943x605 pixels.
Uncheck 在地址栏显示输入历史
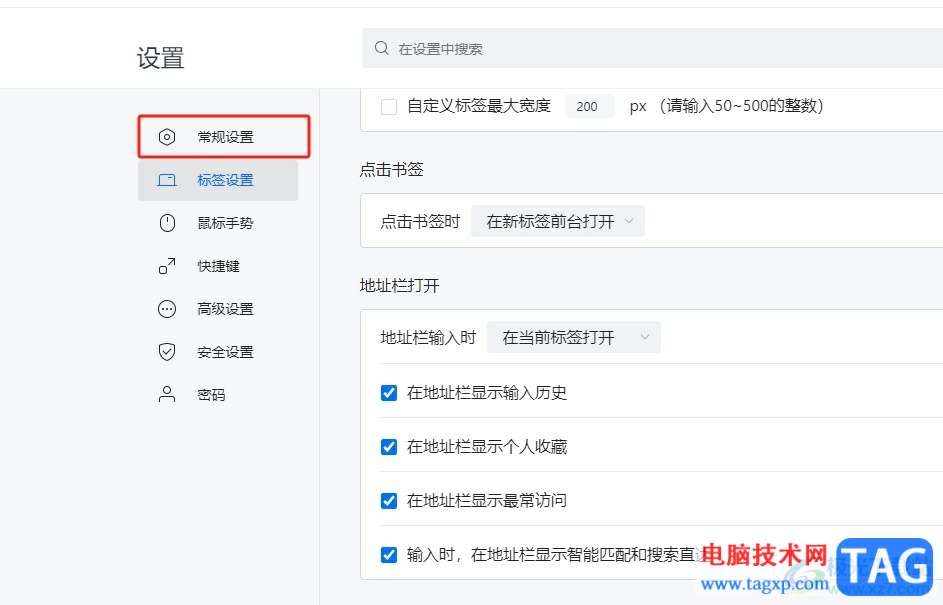[389, 393]
